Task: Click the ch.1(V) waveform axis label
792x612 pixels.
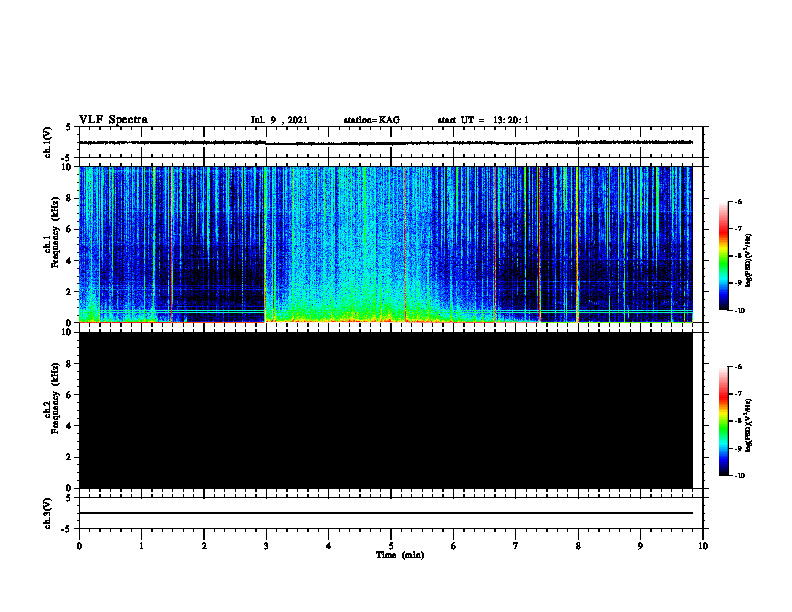Action: [x=47, y=142]
